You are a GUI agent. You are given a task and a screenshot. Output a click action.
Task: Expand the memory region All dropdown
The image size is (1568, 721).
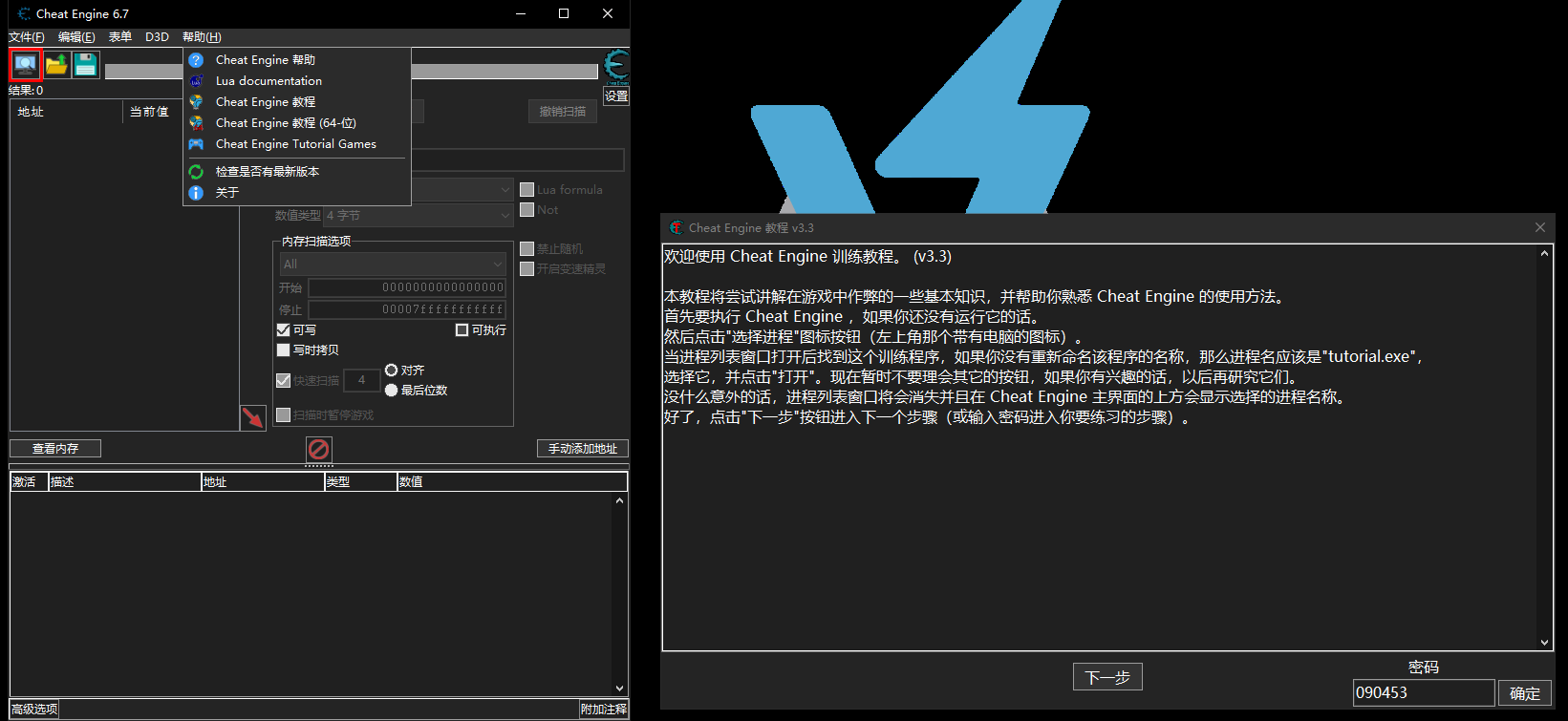click(392, 264)
